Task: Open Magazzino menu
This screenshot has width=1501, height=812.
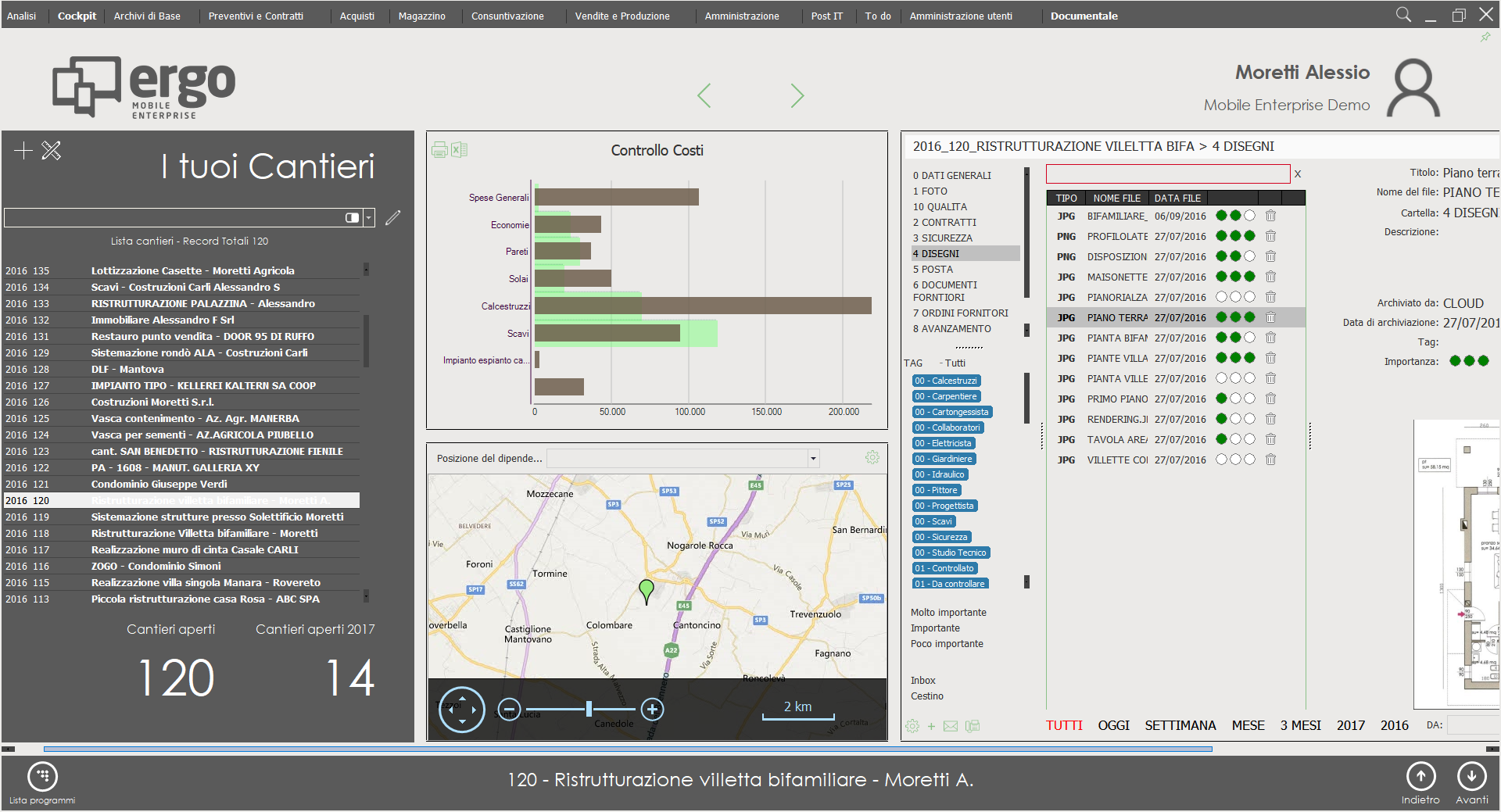Action: [422, 16]
